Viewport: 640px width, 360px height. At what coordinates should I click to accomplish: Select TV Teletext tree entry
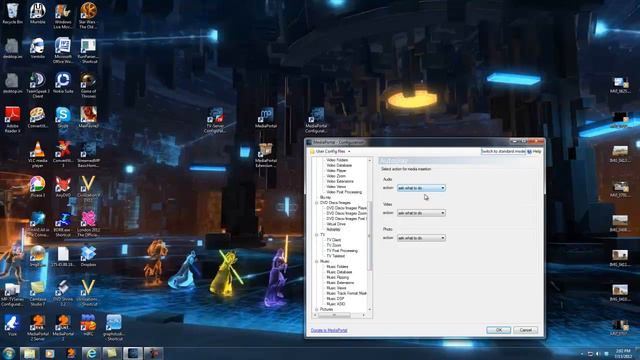tap(336, 256)
